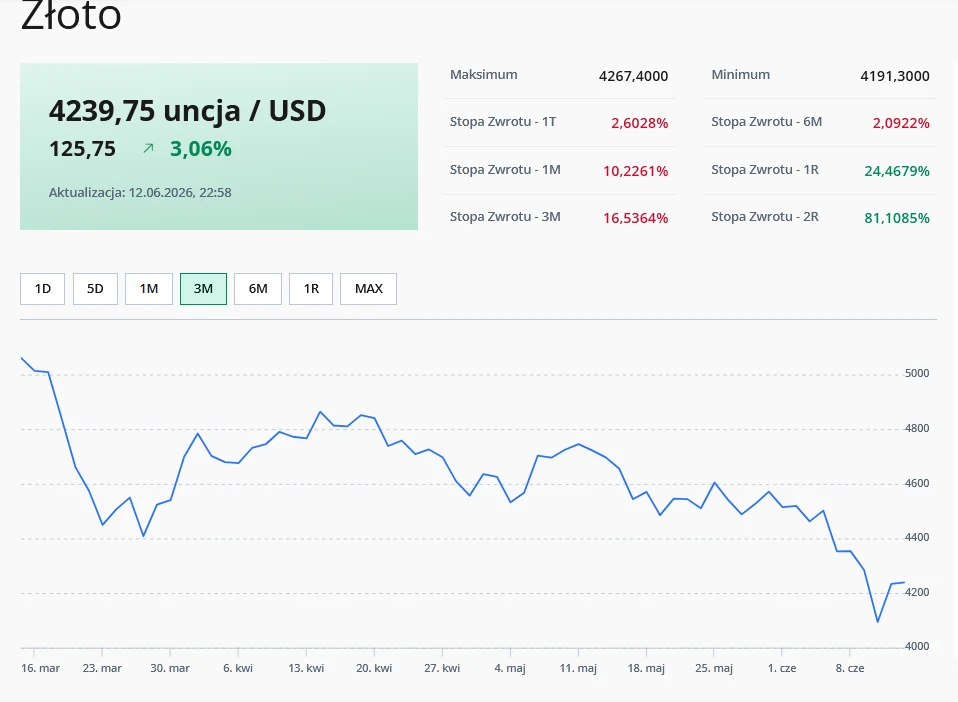Select the Stopa Zwrotu - 1R green percentage

click(897, 171)
